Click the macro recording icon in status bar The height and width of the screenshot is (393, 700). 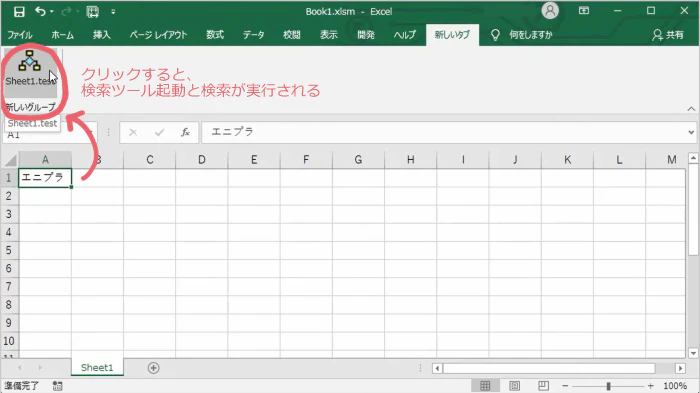[x=57, y=386]
